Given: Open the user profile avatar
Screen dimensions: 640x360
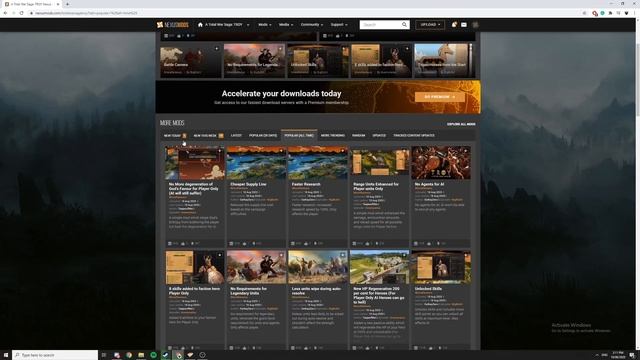Looking at the screenshot, I should [475, 25].
